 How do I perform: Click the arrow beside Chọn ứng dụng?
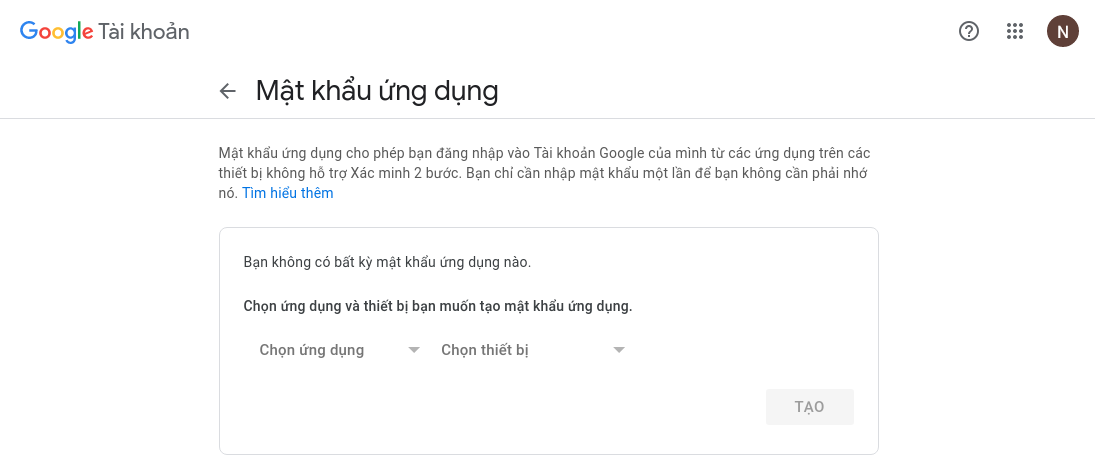414,350
